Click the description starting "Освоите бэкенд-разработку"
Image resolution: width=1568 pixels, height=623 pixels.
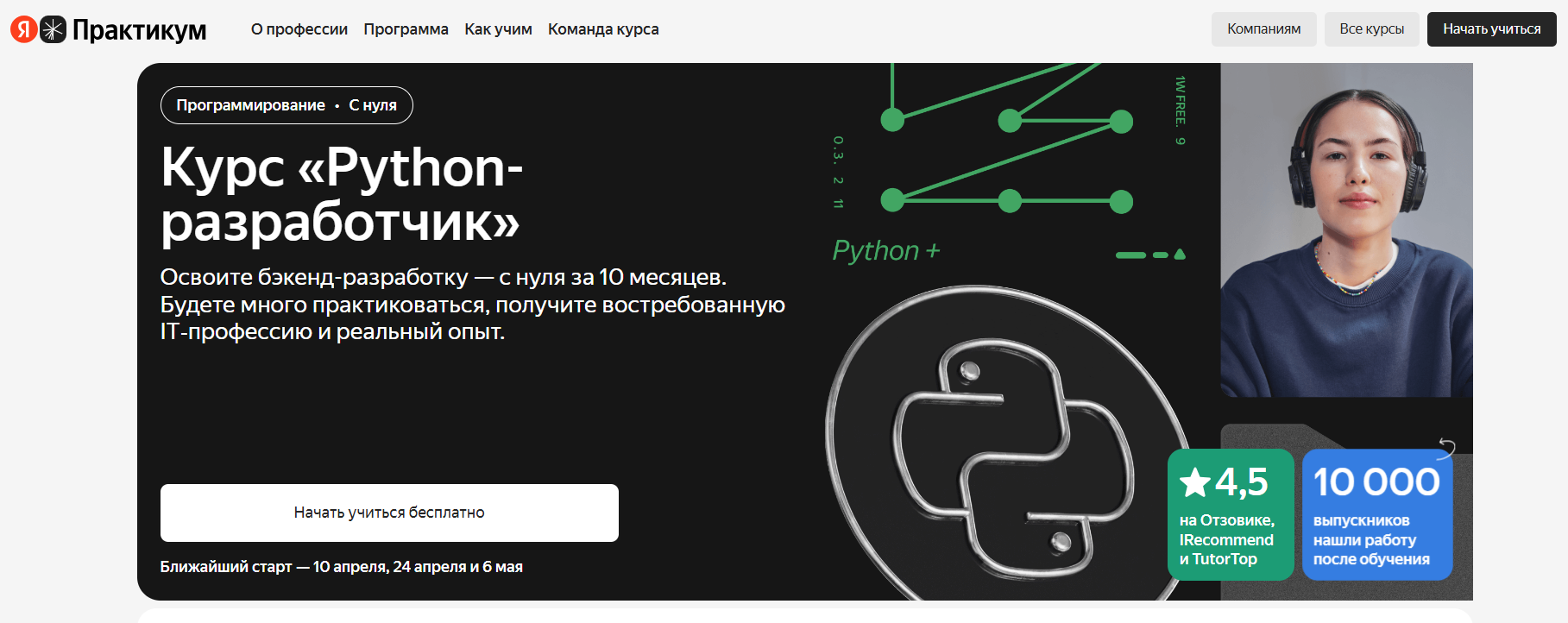(473, 305)
